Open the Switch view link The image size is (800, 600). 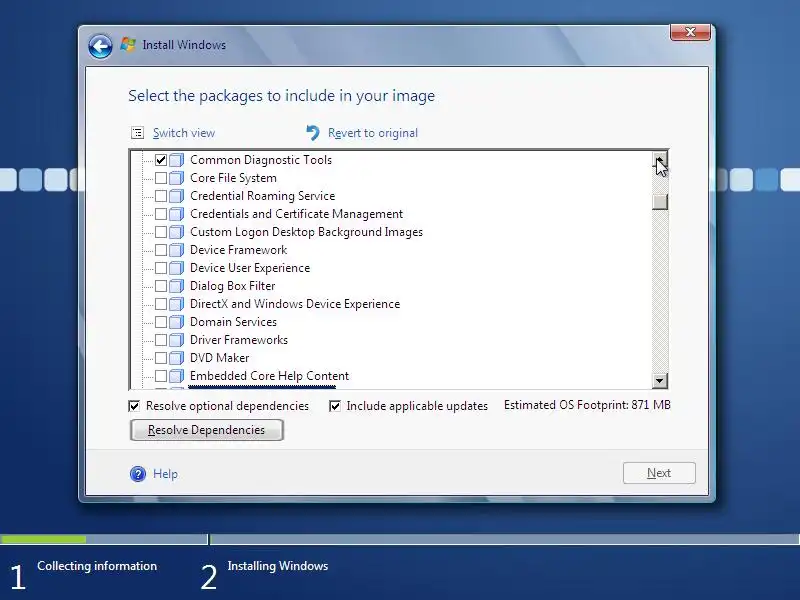point(184,133)
